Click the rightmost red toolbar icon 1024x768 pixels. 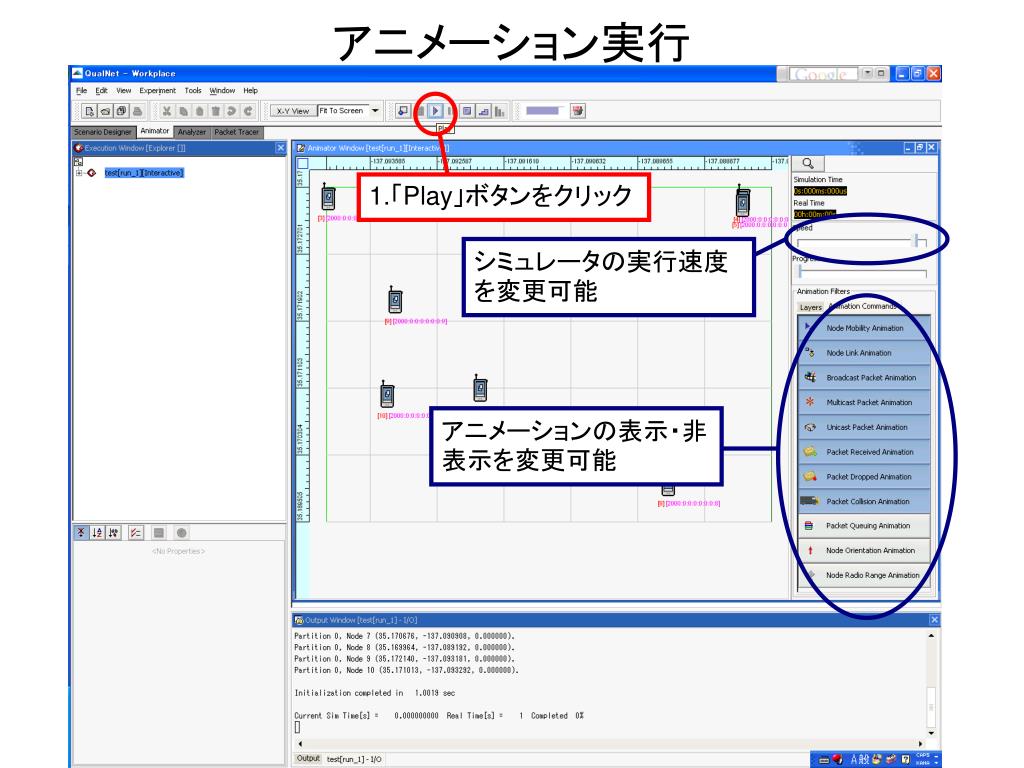(x=577, y=111)
